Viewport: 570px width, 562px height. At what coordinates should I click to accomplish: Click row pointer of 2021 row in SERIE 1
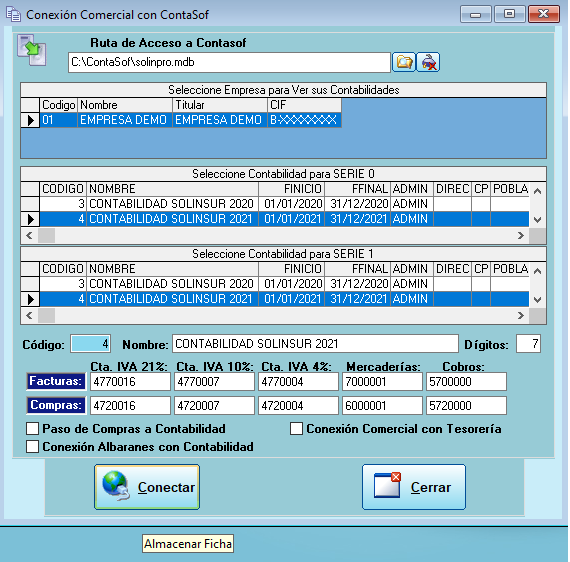click(x=30, y=299)
